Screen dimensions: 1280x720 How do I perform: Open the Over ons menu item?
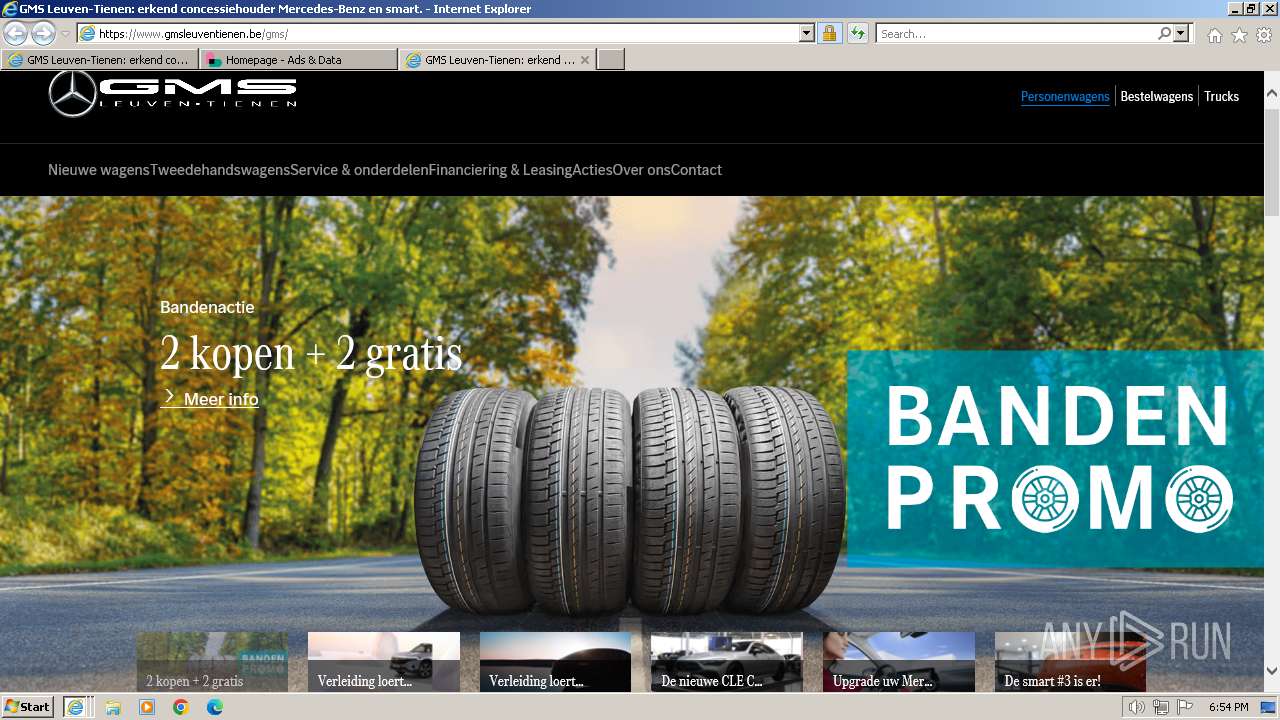coord(641,170)
